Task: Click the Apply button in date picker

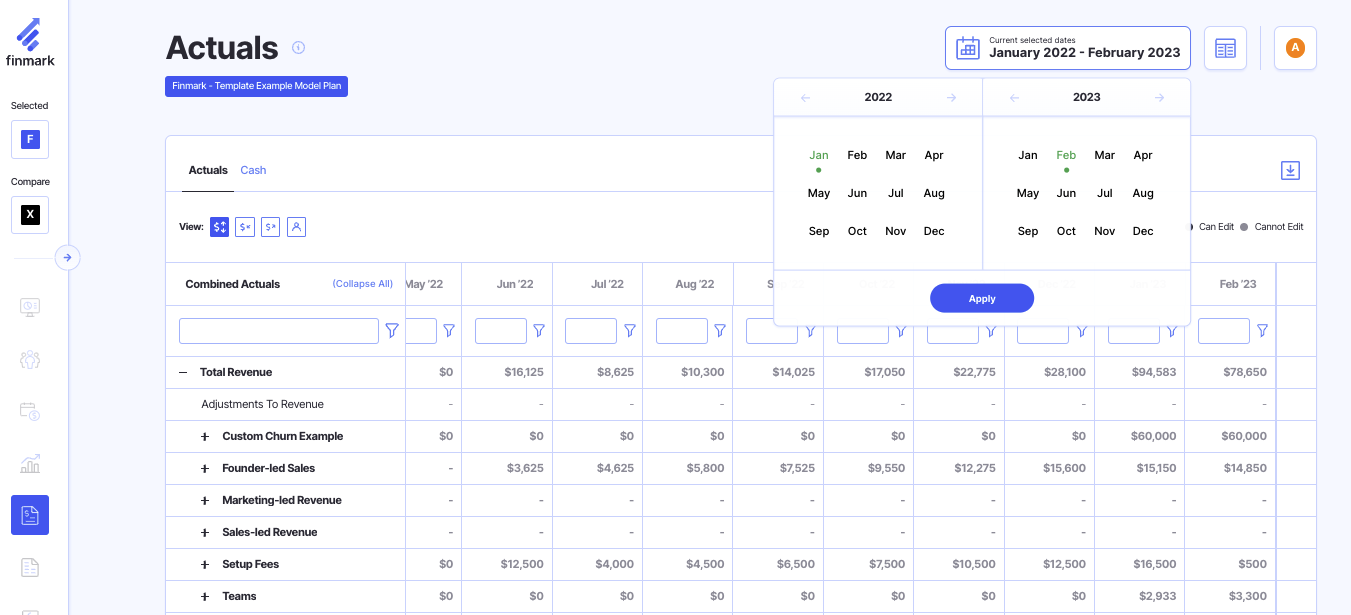Action: [x=981, y=299]
